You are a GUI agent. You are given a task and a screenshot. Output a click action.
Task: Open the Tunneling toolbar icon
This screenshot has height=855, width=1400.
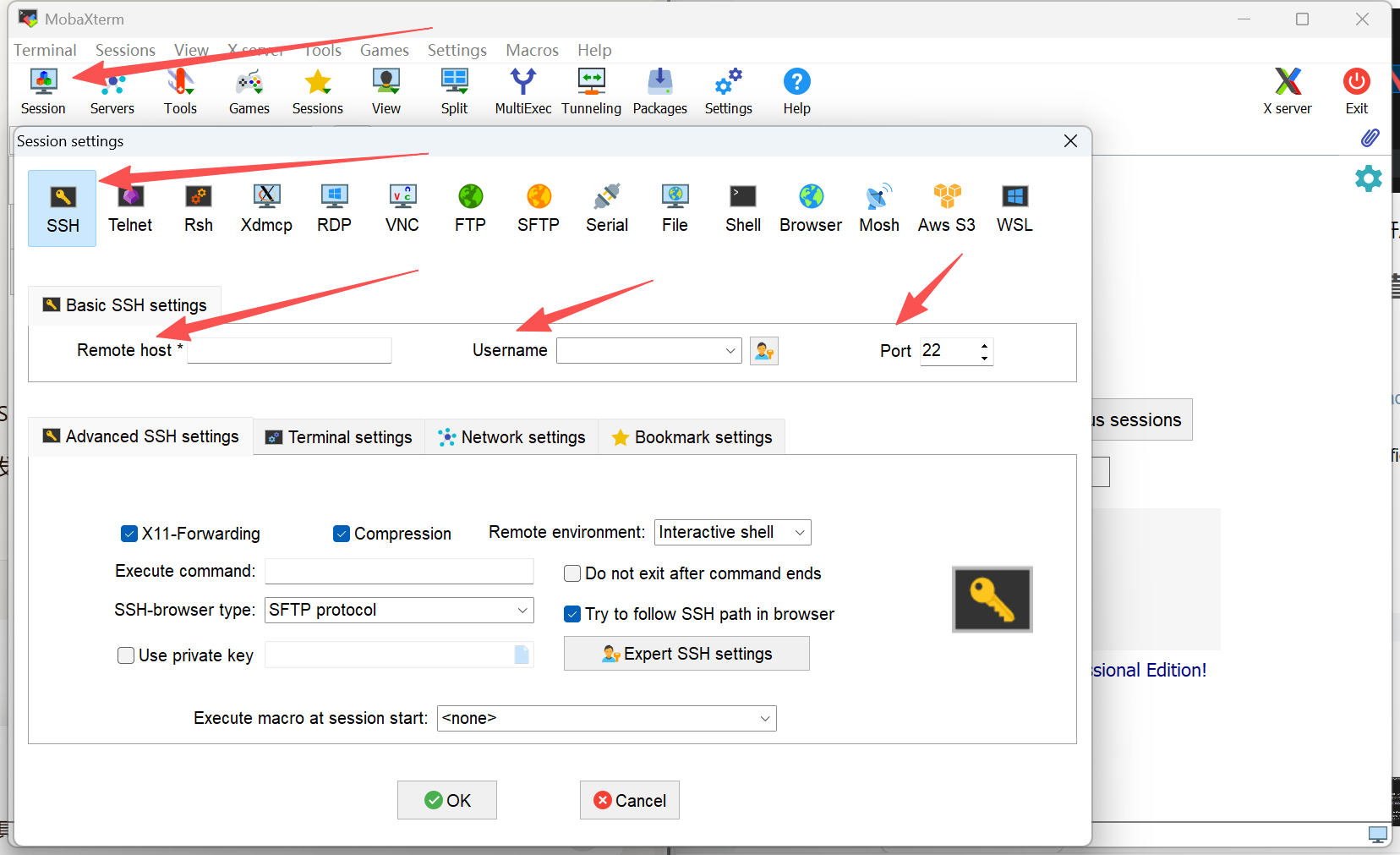[x=592, y=91]
